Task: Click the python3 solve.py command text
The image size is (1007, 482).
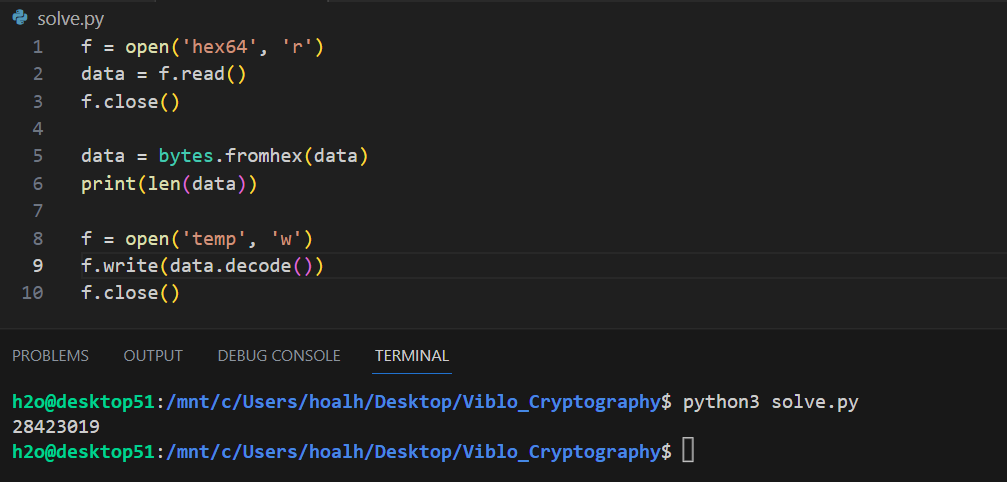Action: tap(770, 402)
